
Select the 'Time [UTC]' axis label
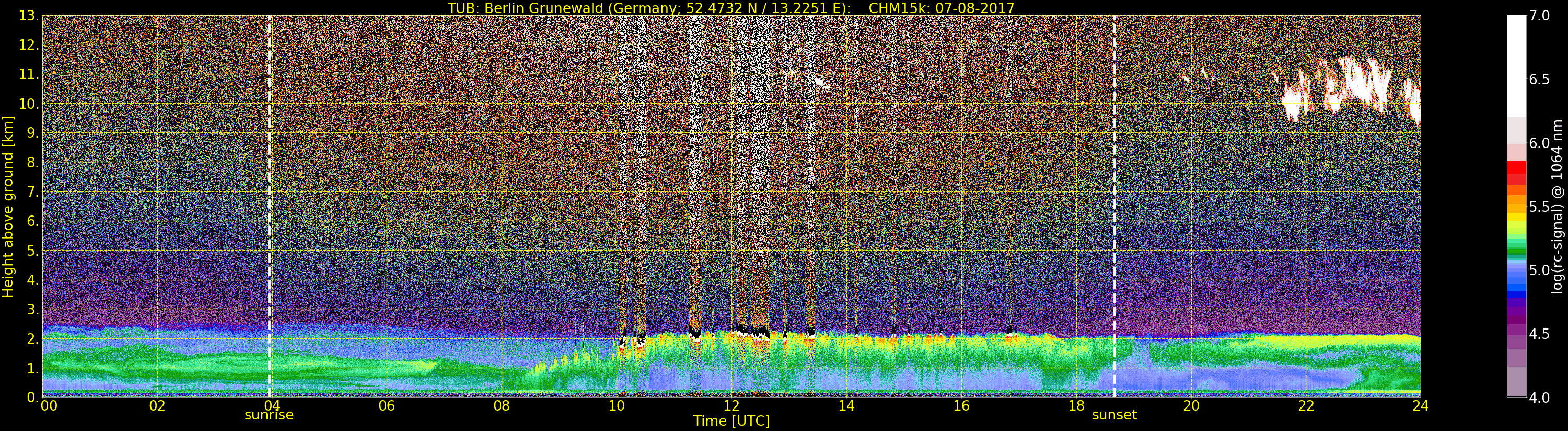(x=731, y=421)
